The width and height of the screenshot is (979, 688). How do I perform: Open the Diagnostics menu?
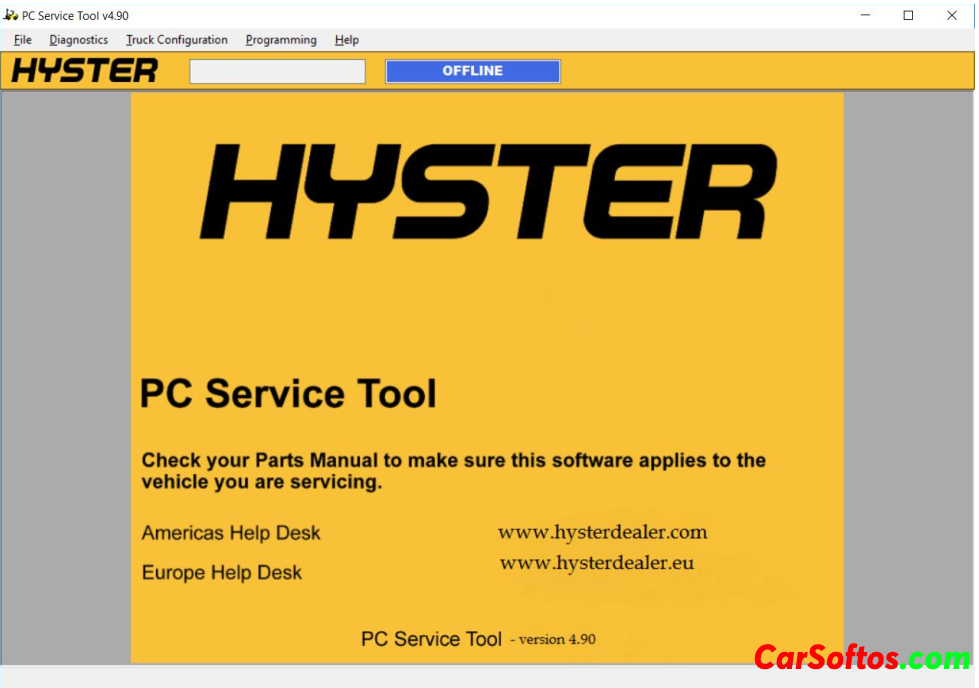tap(78, 40)
